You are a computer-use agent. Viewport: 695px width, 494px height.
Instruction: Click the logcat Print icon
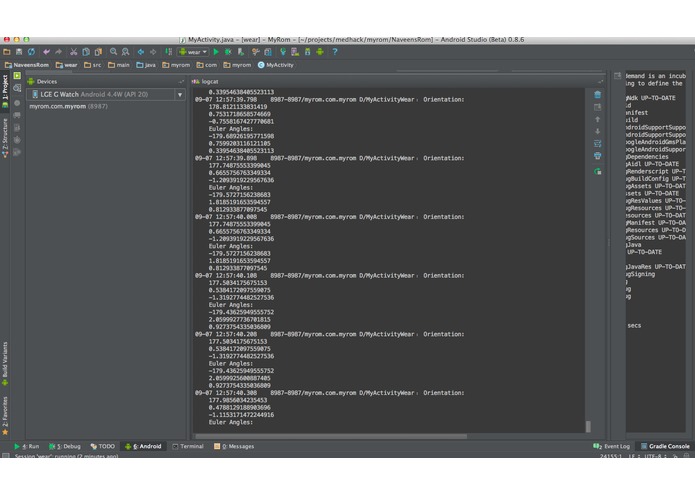click(597, 156)
